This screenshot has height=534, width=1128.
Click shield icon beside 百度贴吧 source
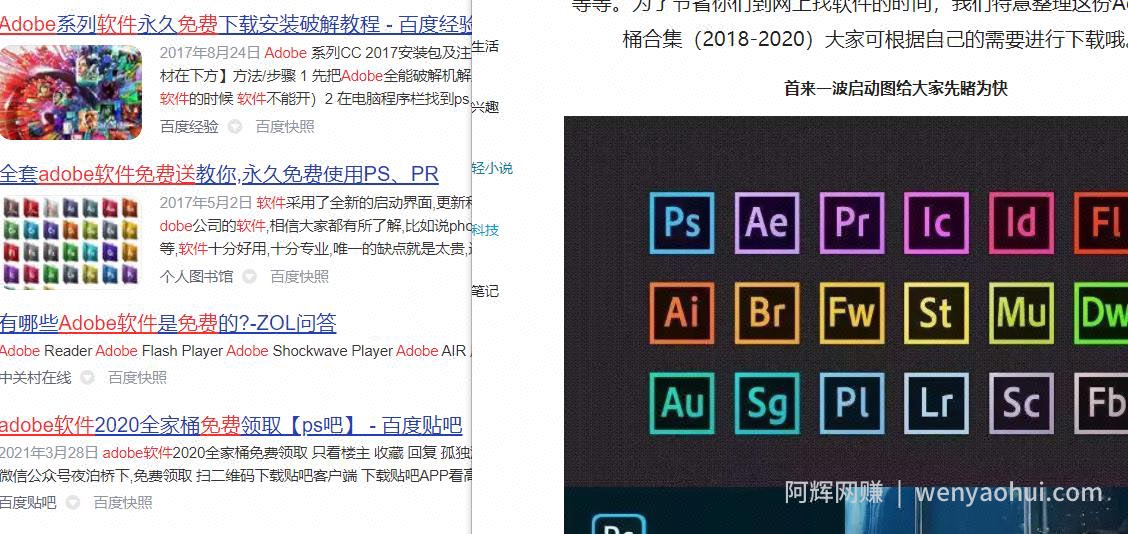point(73,502)
